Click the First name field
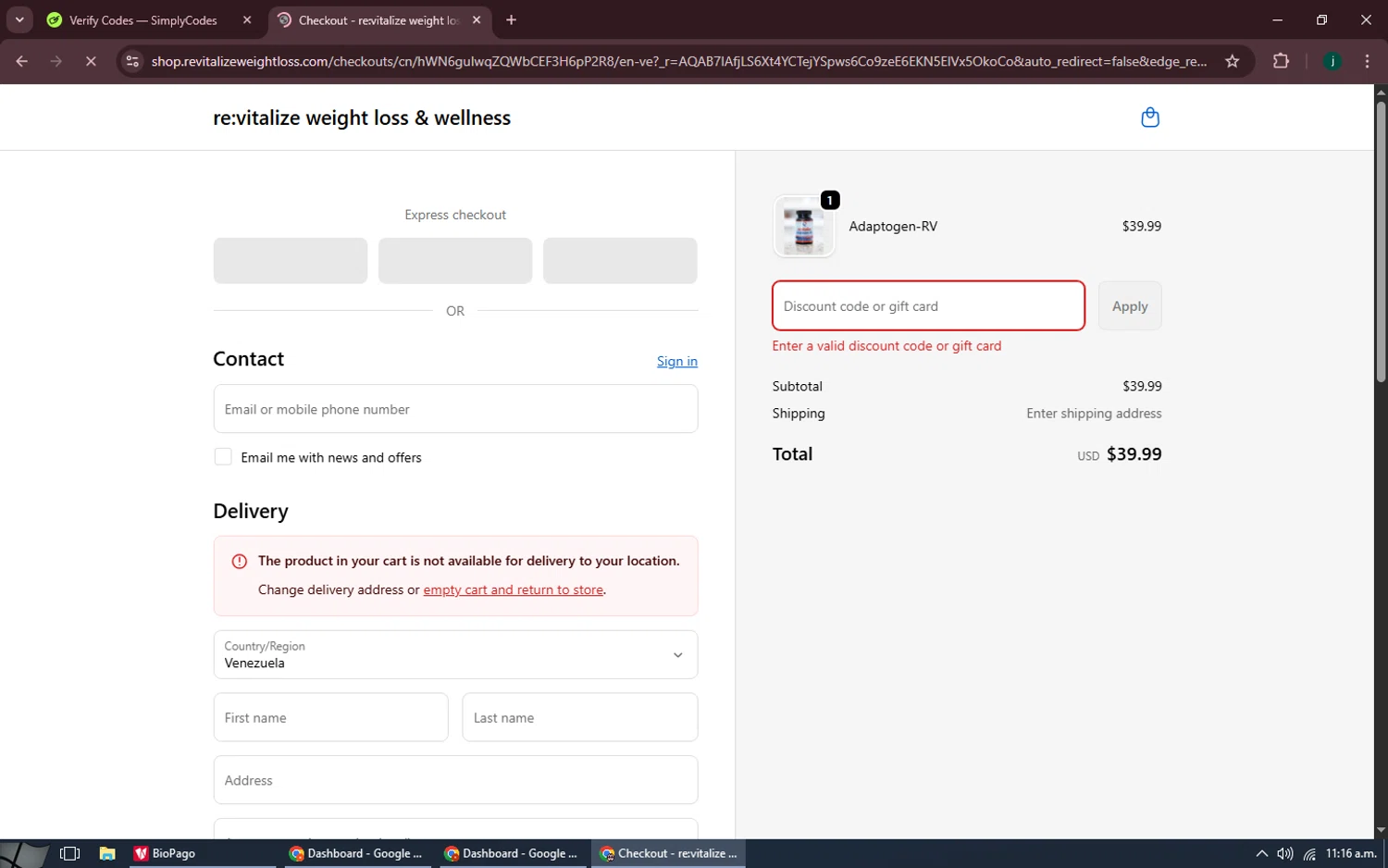Image resolution: width=1388 pixels, height=868 pixels. point(330,717)
